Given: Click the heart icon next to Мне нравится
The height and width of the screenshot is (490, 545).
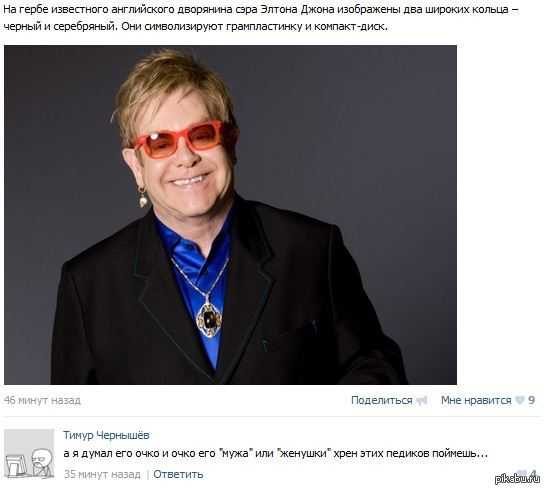Looking at the screenshot, I should point(520,400).
